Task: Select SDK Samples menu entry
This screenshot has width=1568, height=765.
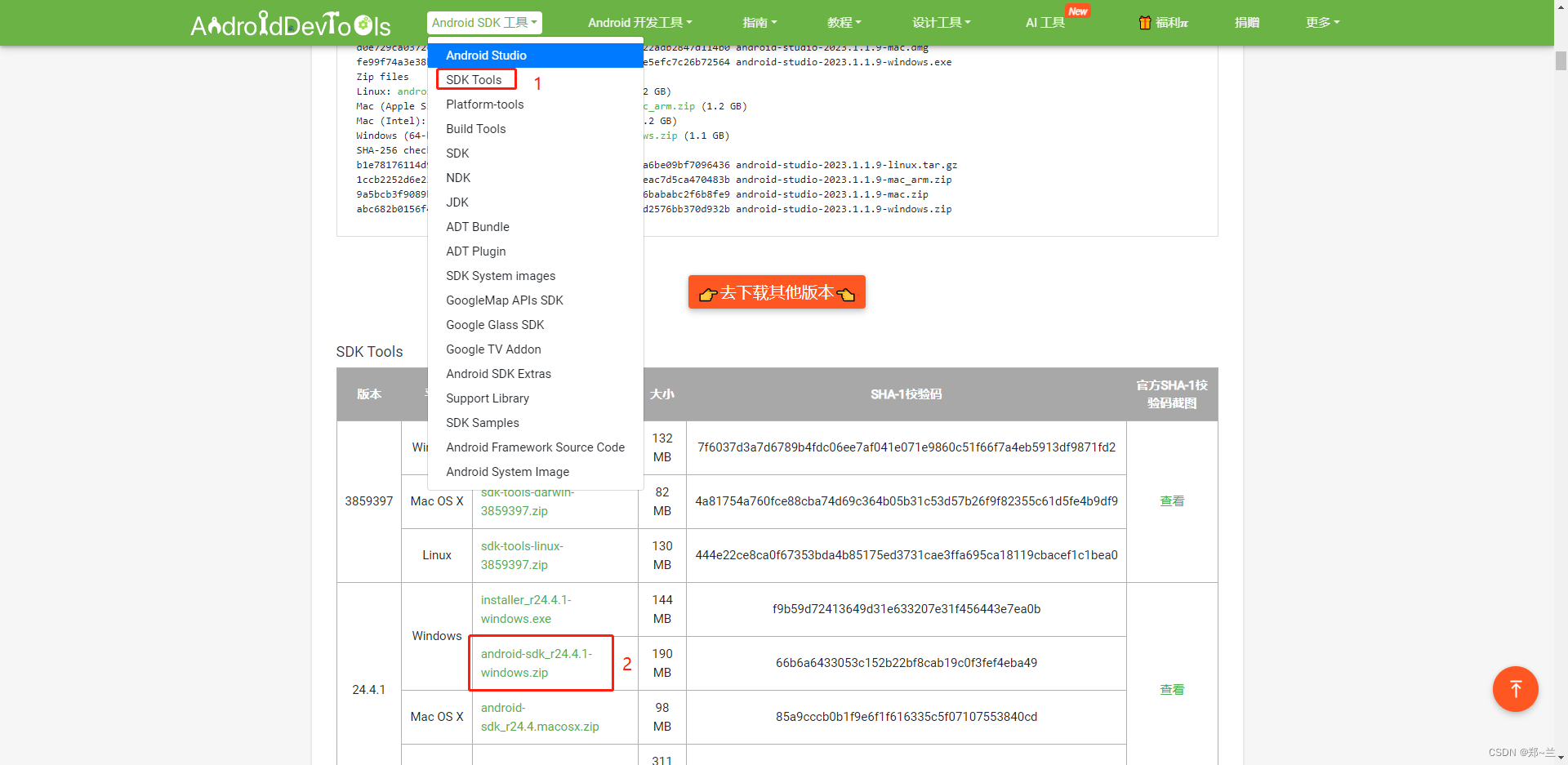Action: coord(536,423)
